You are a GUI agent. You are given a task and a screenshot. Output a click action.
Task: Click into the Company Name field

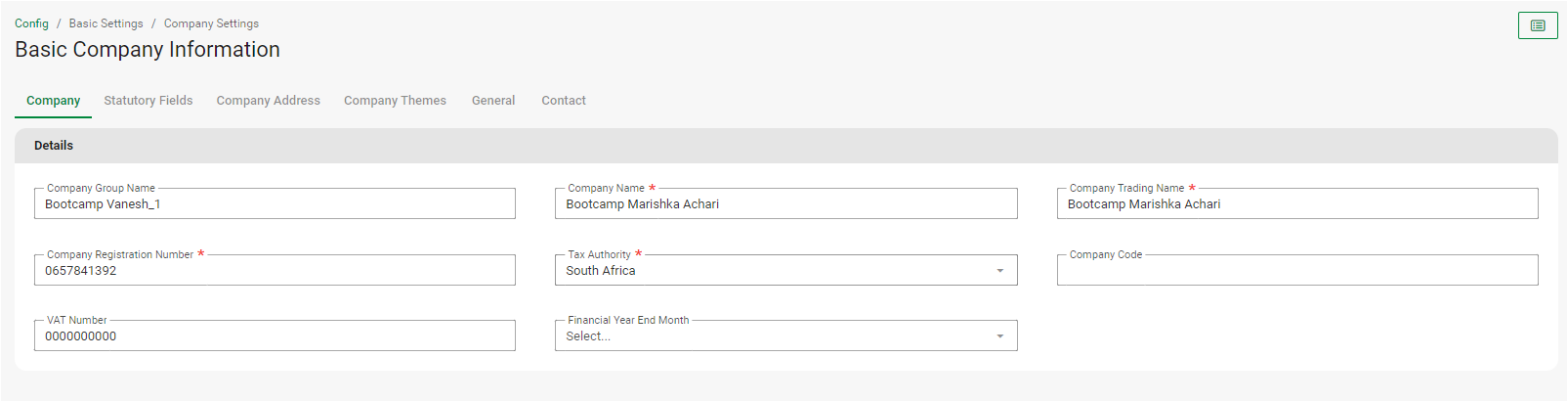click(785, 204)
